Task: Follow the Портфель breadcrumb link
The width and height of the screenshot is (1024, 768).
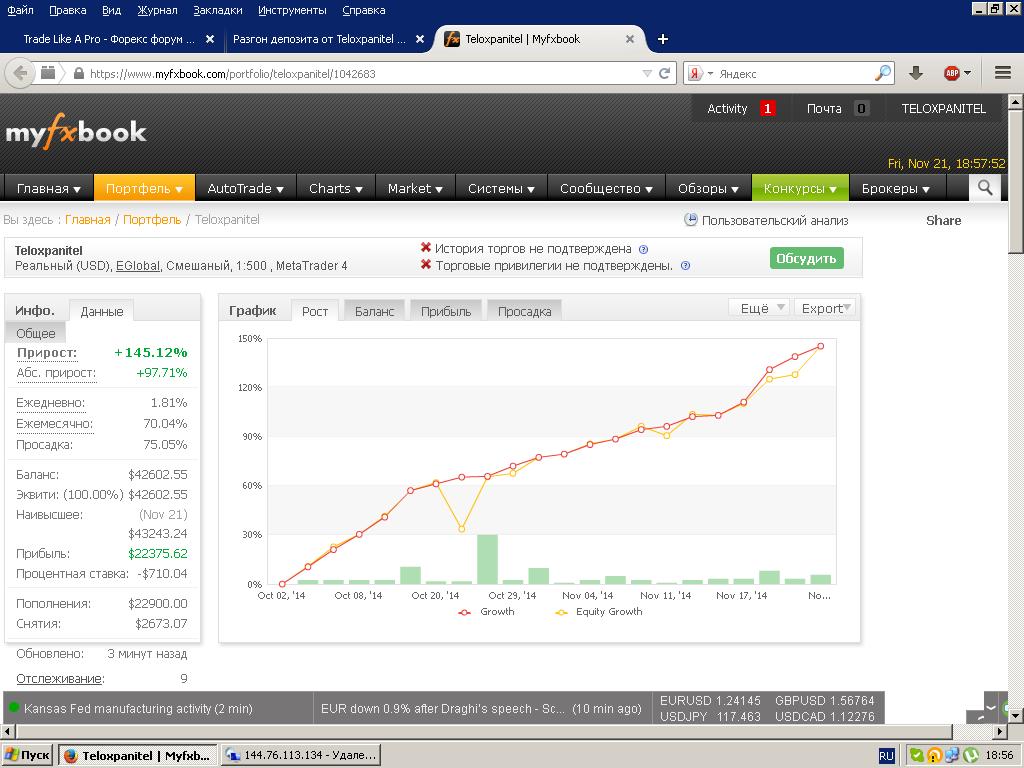Action: (x=152, y=219)
